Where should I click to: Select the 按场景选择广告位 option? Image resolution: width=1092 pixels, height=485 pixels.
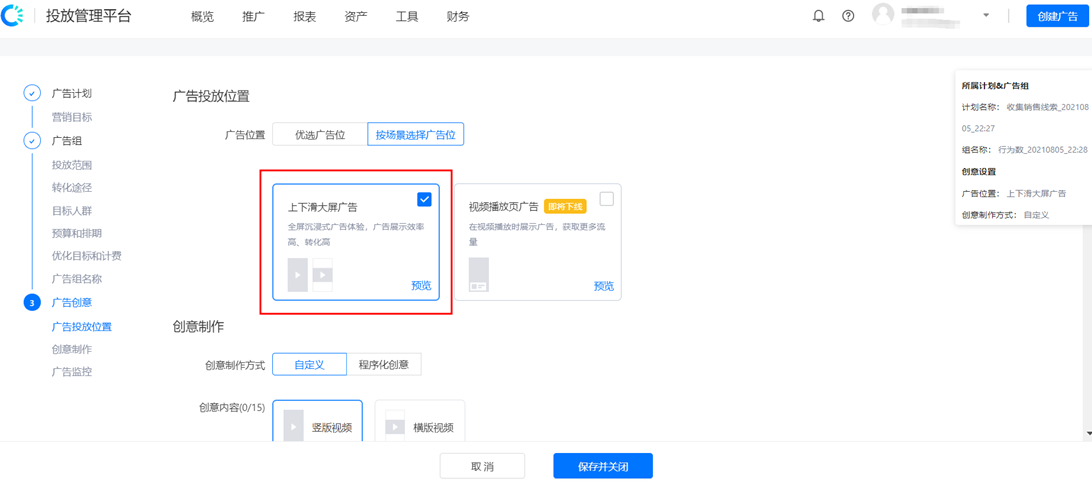[x=416, y=134]
